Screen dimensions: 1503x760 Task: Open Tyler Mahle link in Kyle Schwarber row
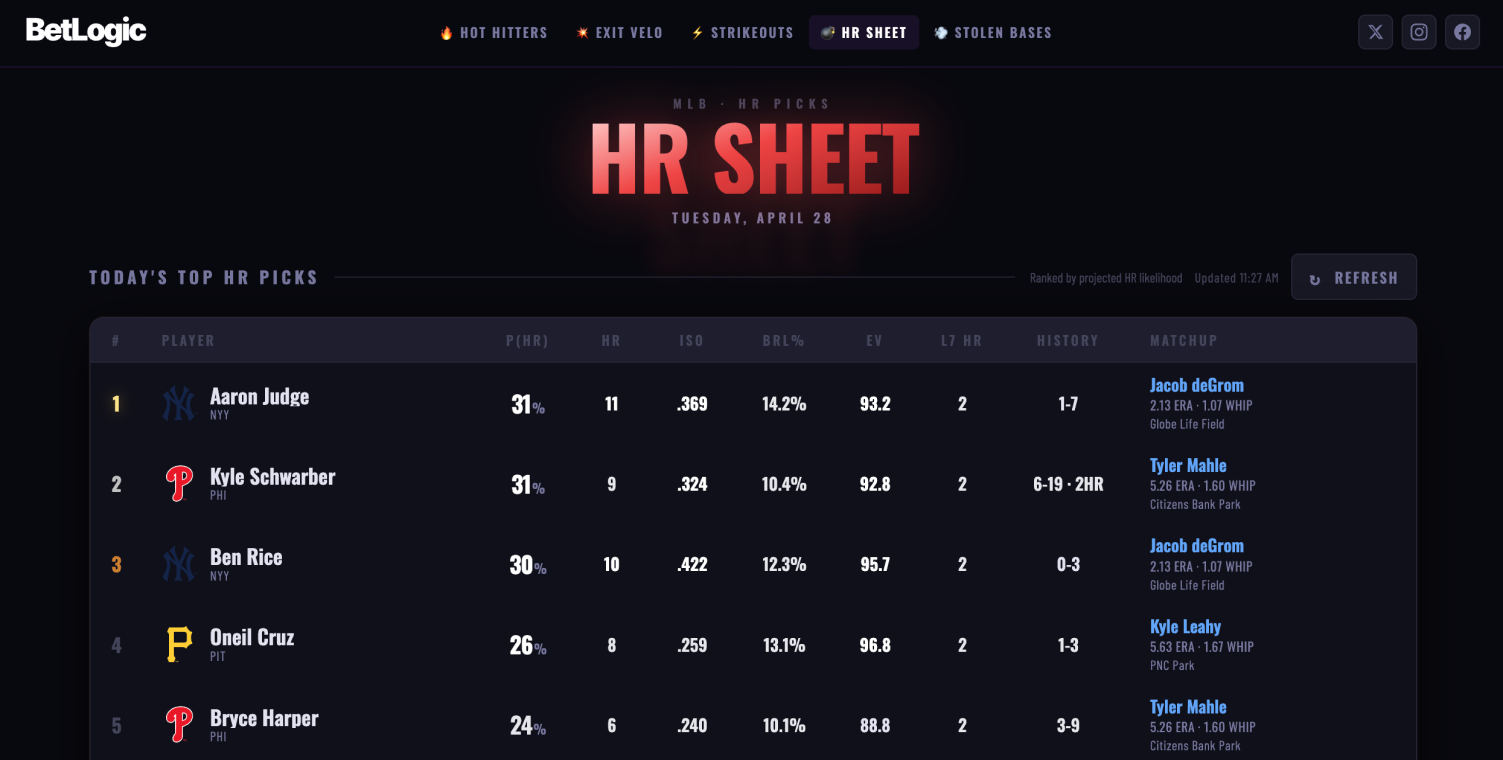point(1188,465)
